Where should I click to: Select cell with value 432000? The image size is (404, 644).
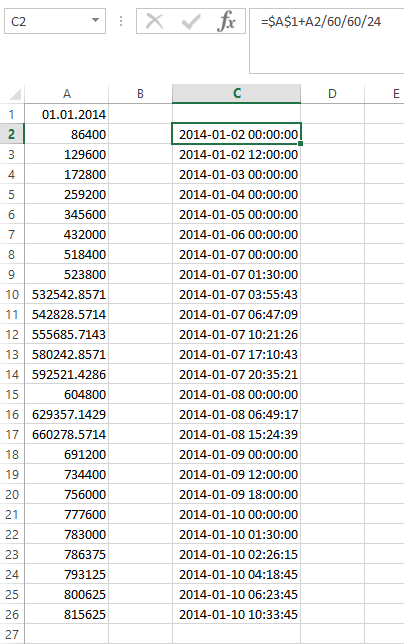[67, 234]
